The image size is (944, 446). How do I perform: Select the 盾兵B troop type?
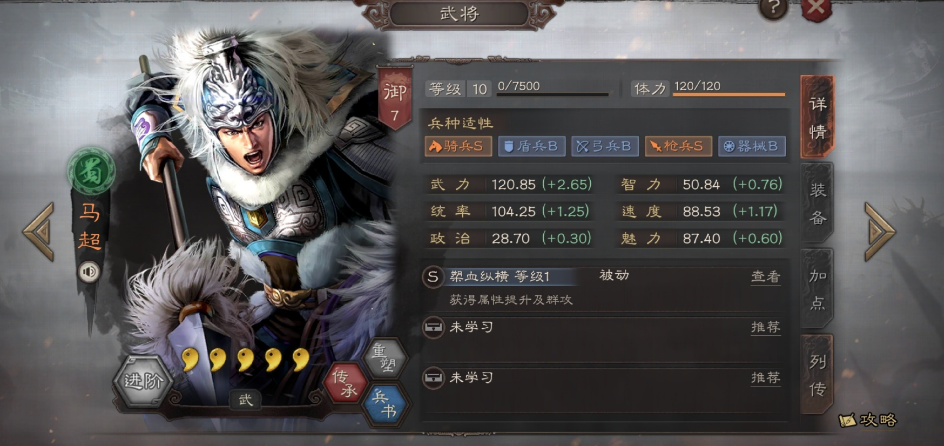532,146
